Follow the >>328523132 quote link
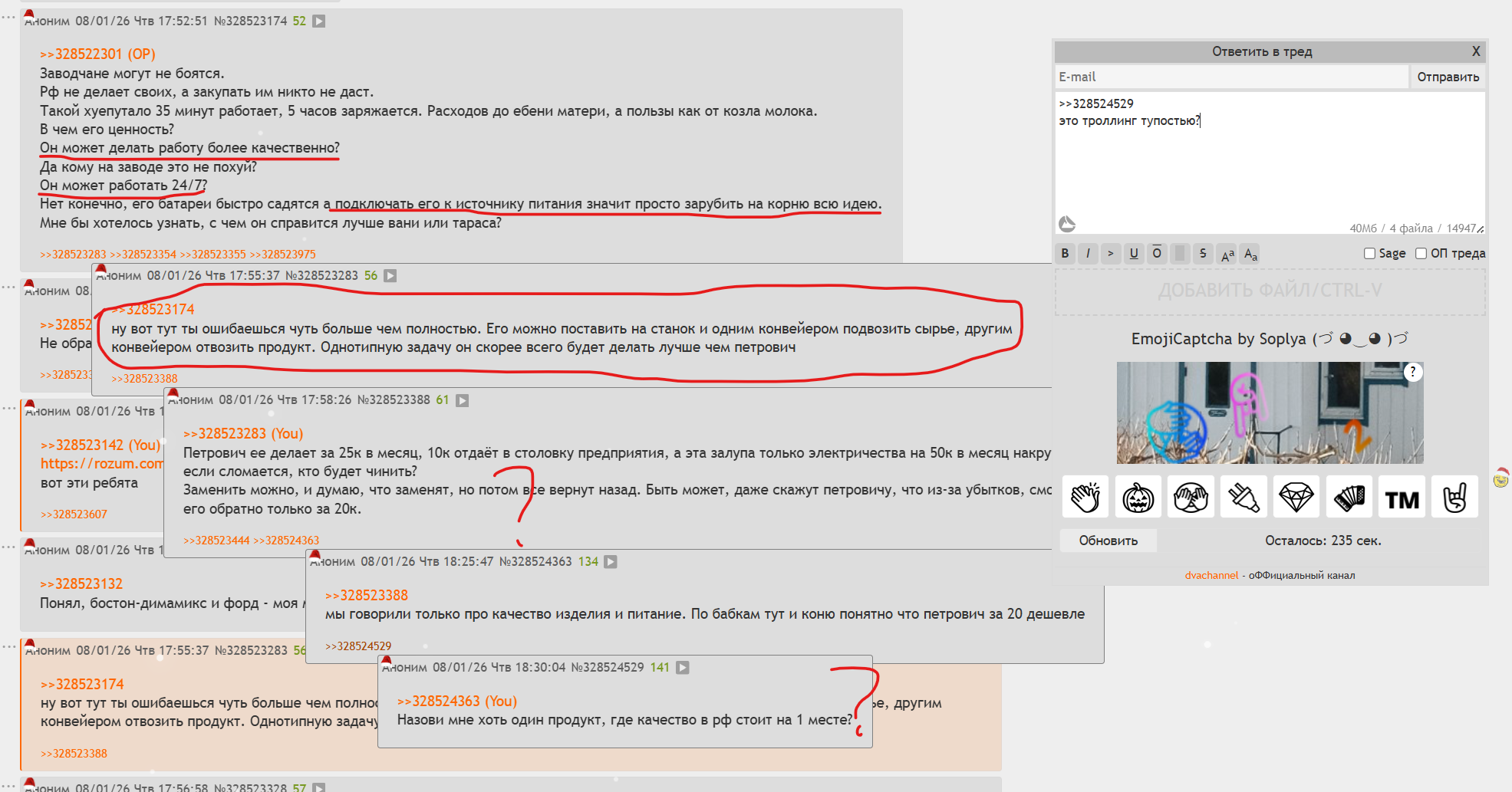Image resolution: width=1512 pixels, height=792 pixels. [x=81, y=584]
